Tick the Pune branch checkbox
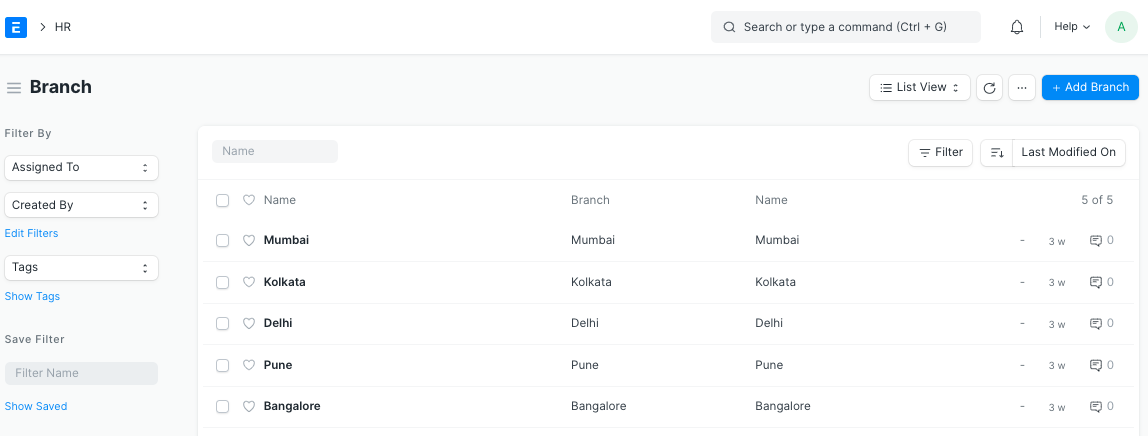Image resolution: width=1148 pixels, height=436 pixels. [x=223, y=366]
